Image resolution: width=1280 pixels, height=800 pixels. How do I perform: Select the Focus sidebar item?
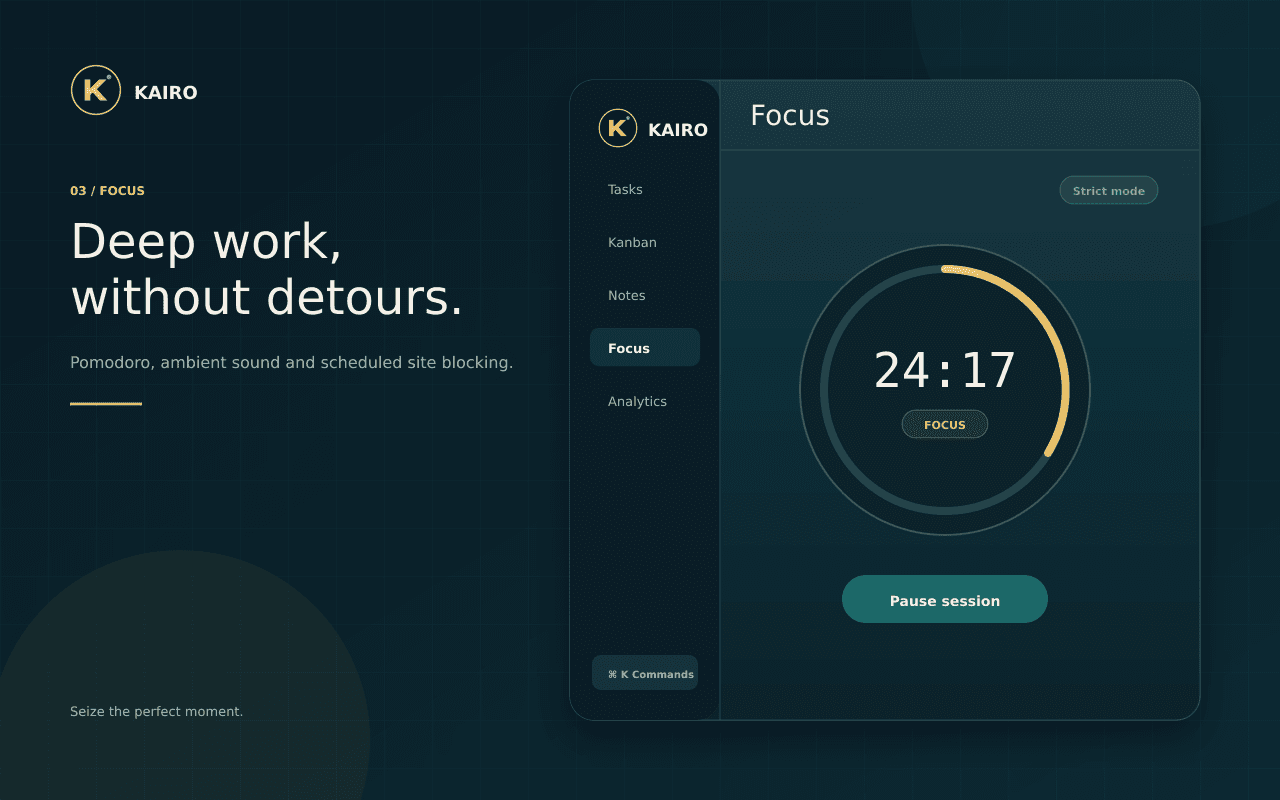click(x=645, y=348)
